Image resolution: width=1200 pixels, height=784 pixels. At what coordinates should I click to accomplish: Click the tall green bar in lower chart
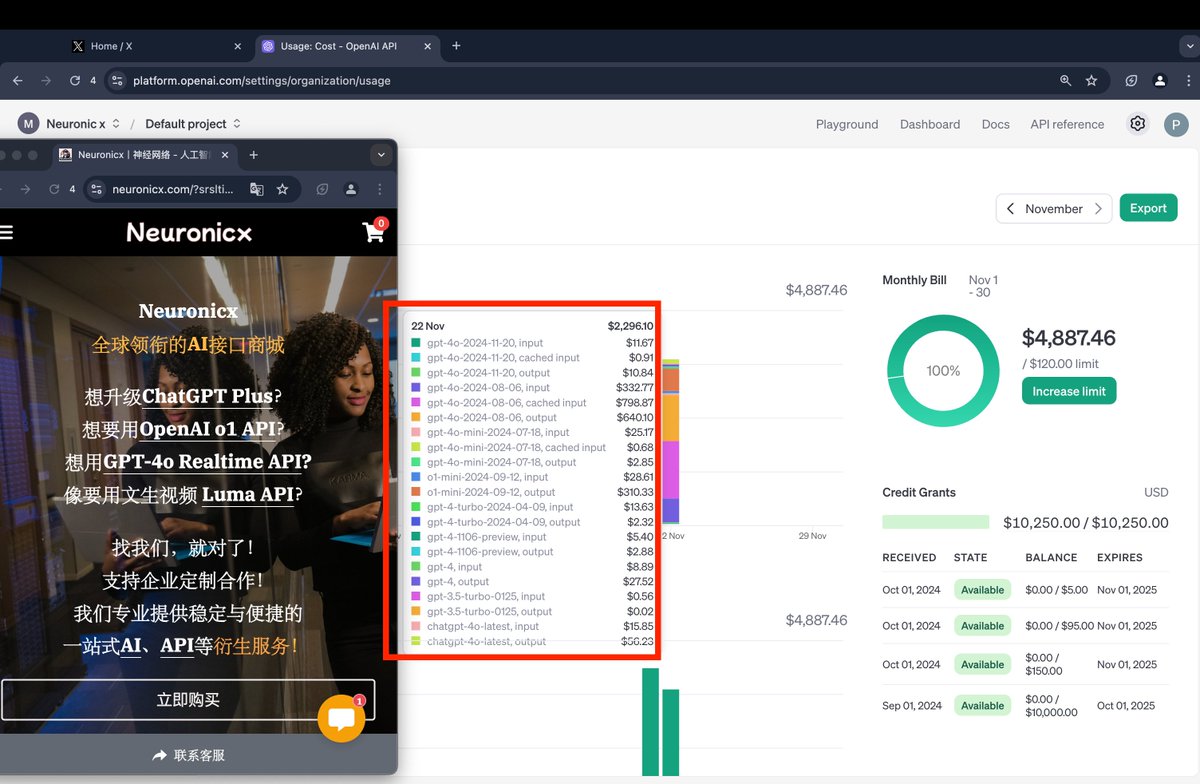coord(650,722)
